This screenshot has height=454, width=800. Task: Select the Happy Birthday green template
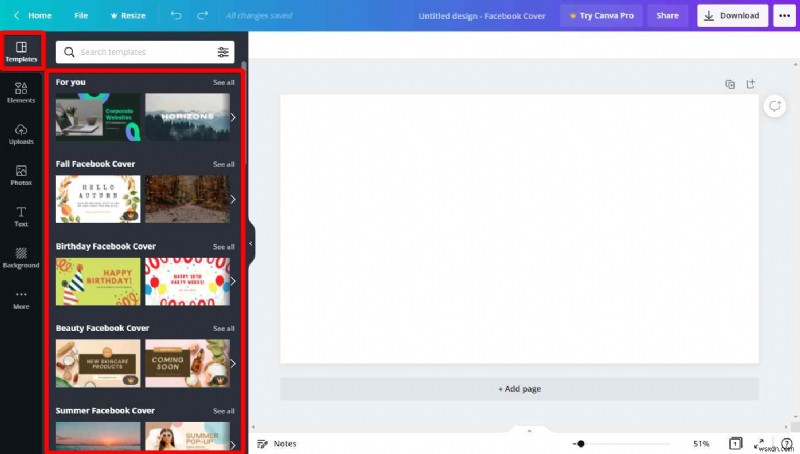(98, 282)
